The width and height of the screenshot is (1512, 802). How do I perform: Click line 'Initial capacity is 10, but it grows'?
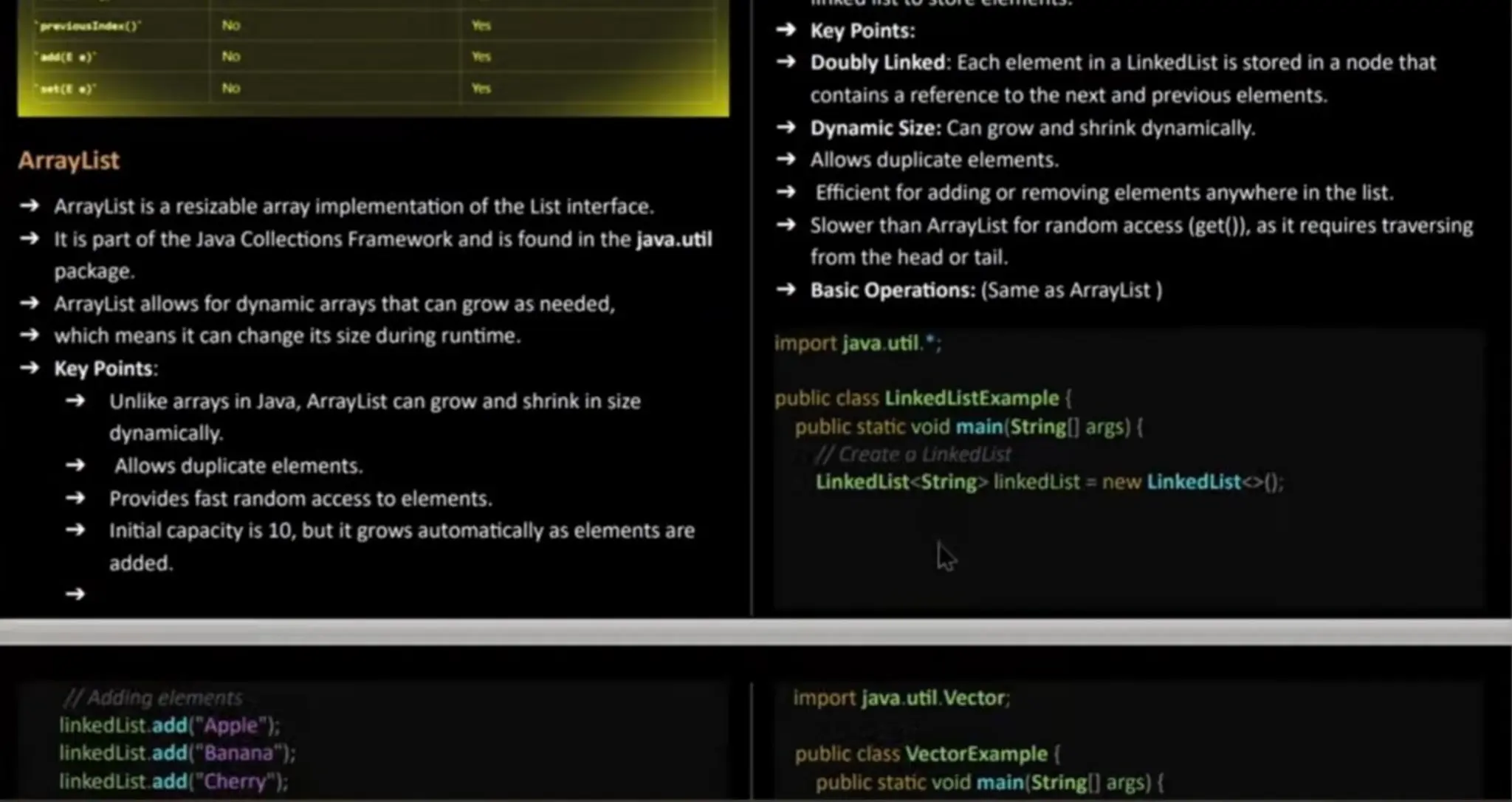[x=402, y=531]
